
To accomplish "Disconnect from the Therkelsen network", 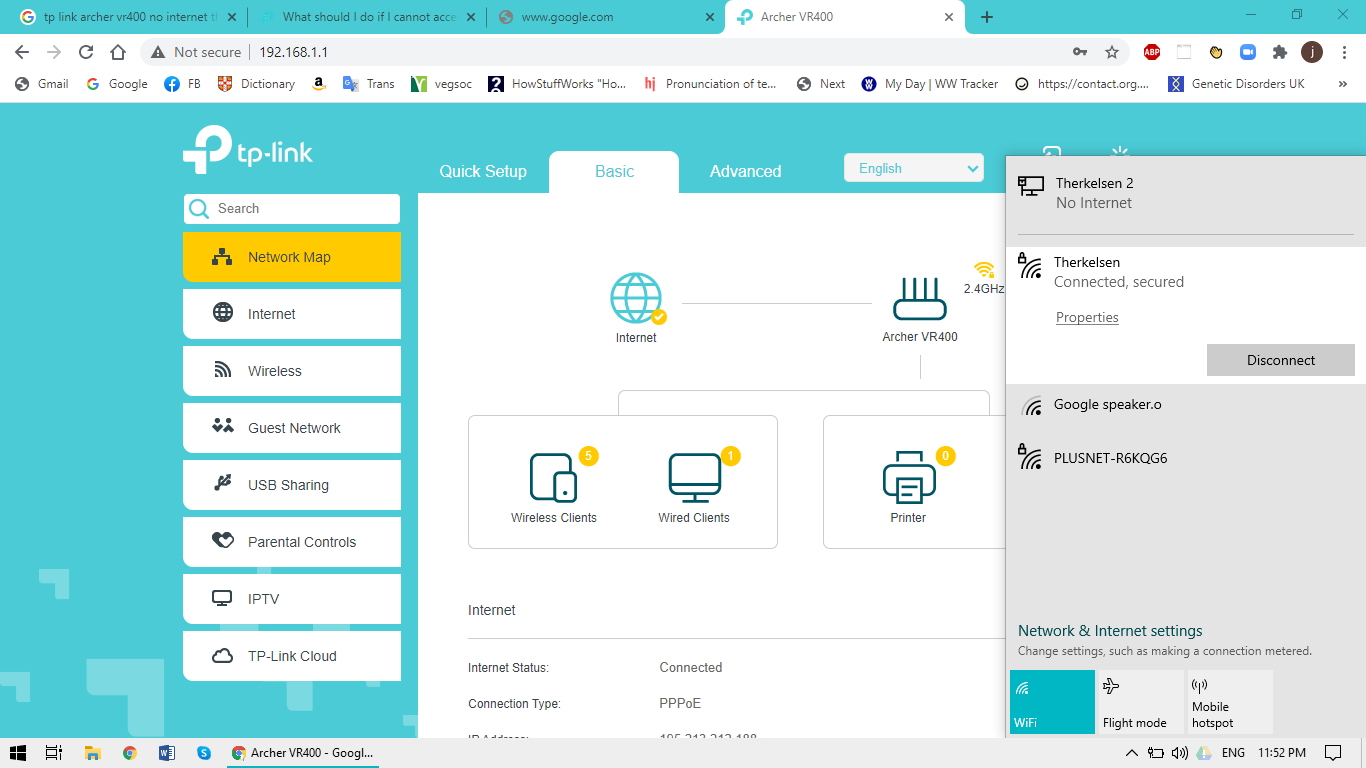I will pyautogui.click(x=1280, y=360).
